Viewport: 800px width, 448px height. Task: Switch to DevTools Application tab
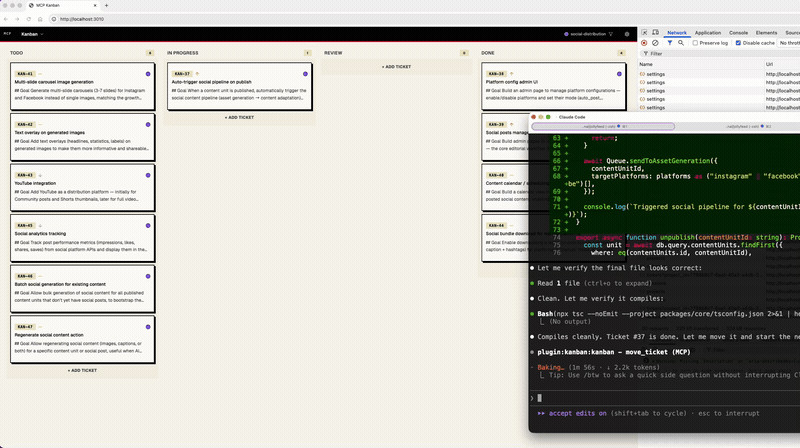[708, 33]
